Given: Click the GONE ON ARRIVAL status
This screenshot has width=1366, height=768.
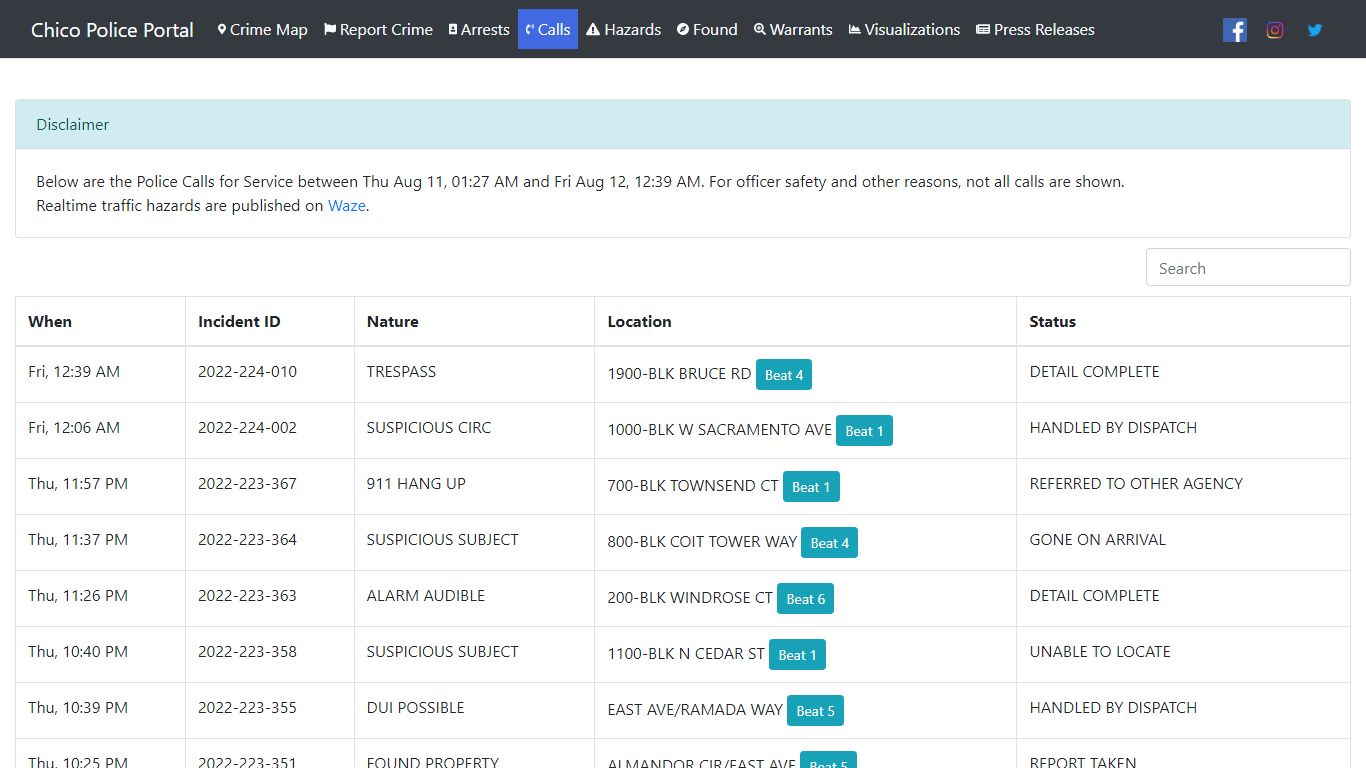Looking at the screenshot, I should (1098, 540).
